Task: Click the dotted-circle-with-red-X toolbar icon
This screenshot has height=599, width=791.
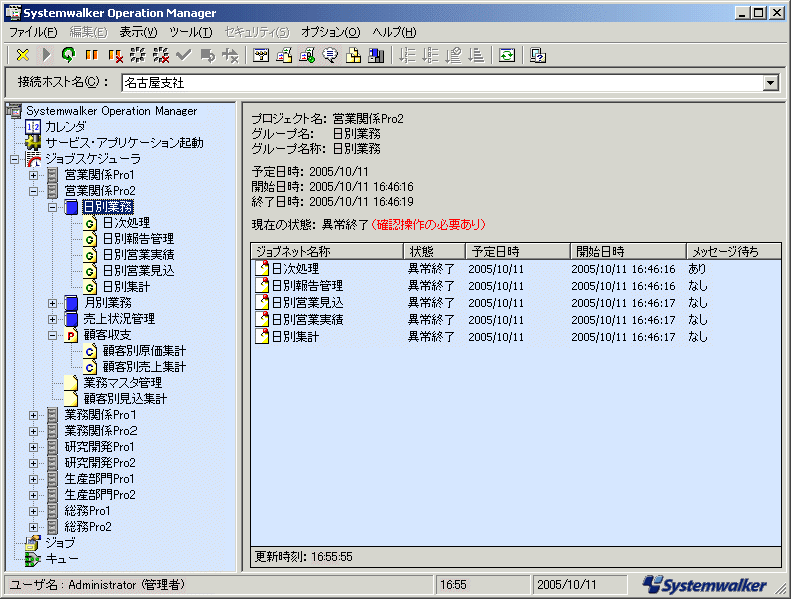Action: [x=161, y=55]
